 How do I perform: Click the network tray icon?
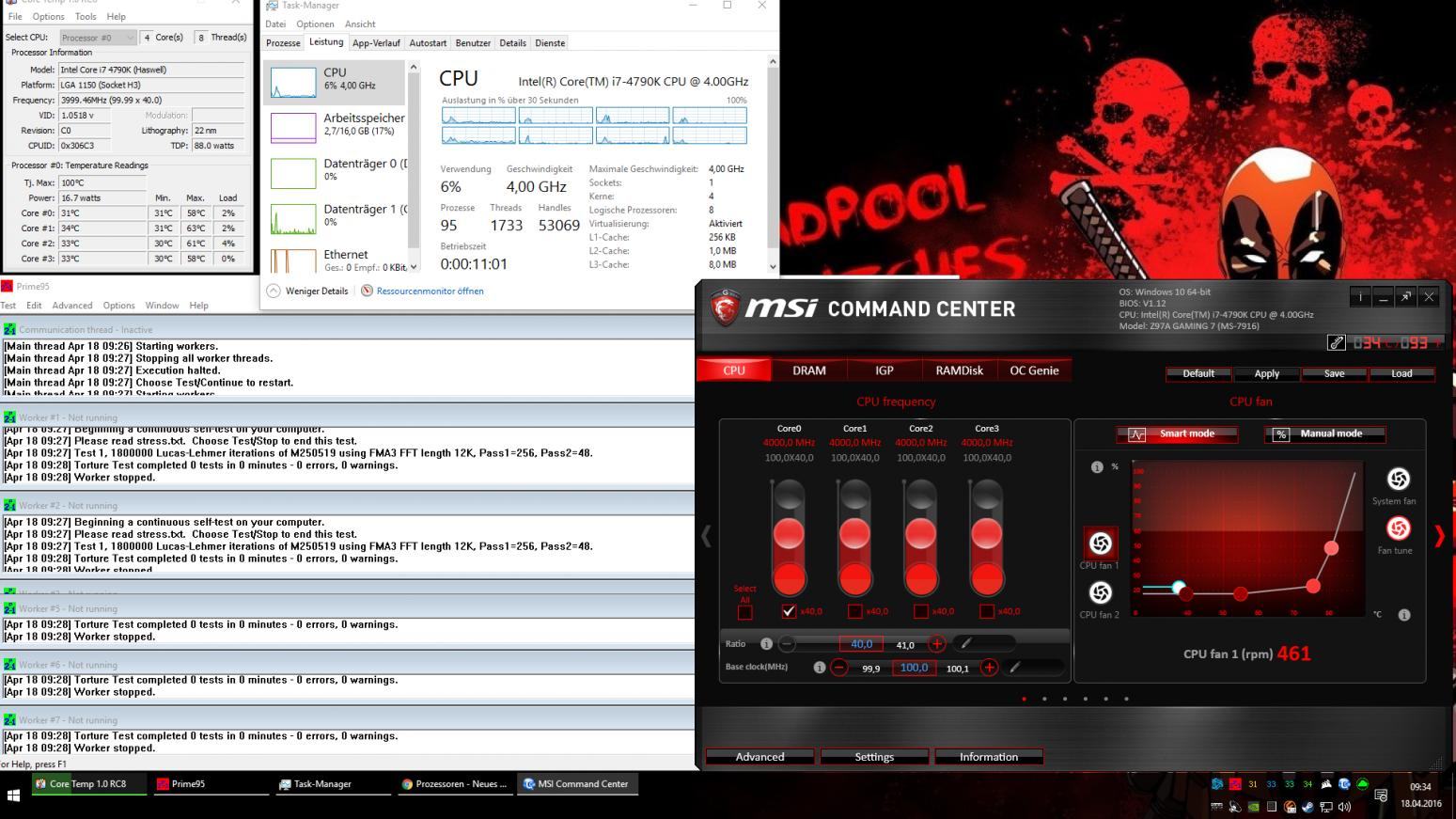pos(1326,807)
